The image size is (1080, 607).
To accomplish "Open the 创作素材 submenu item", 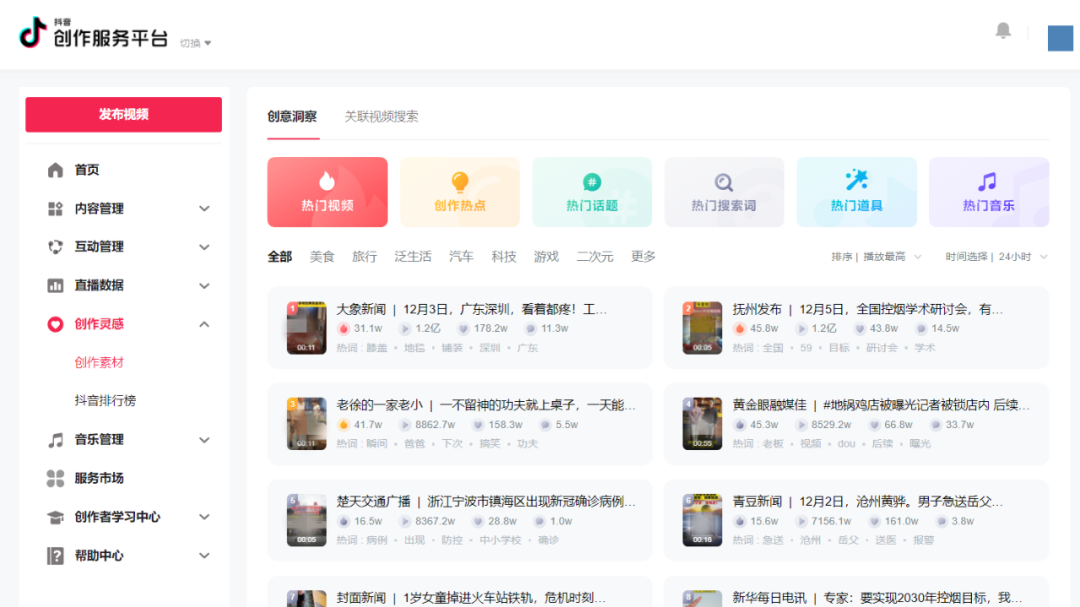I will [x=99, y=362].
